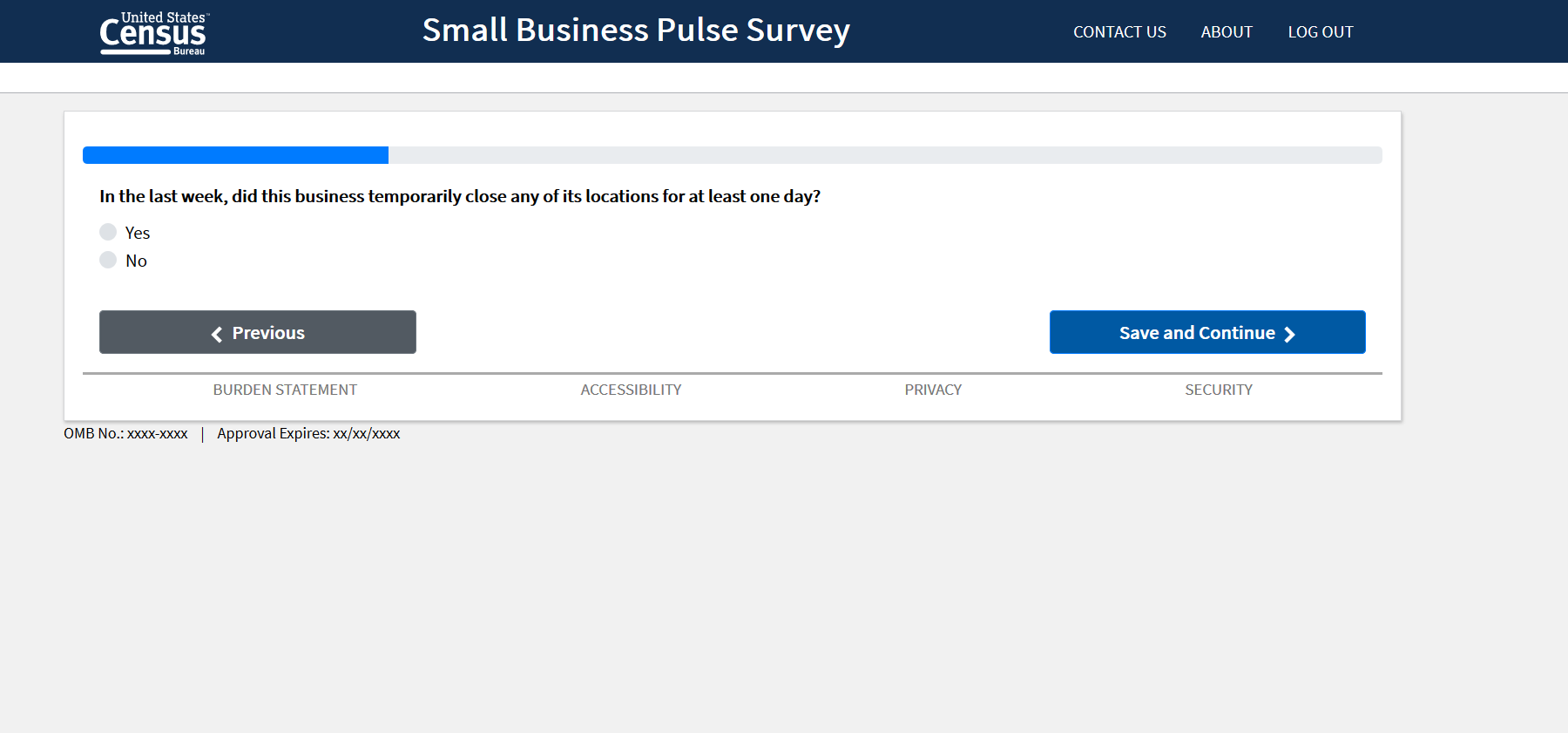The width and height of the screenshot is (1568, 733).
Task: Click the United States Census Bureau logo
Action: tap(153, 33)
